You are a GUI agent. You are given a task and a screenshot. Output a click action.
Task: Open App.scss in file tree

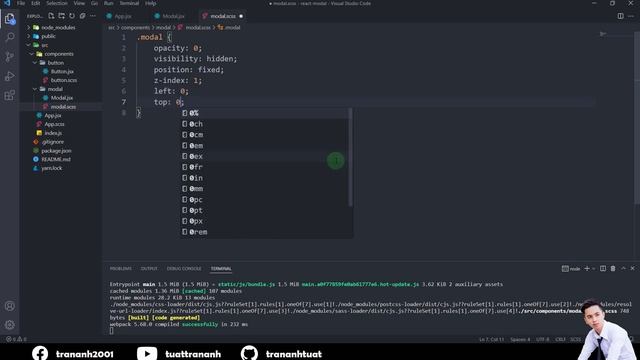click(54, 124)
